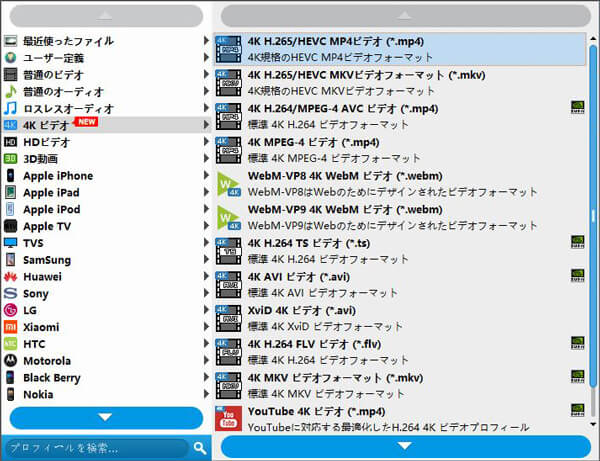The width and height of the screenshot is (600, 461).
Task: Choose 4K MPEG-4 ビデオ (*.mp4) format
Action: click(x=400, y=150)
